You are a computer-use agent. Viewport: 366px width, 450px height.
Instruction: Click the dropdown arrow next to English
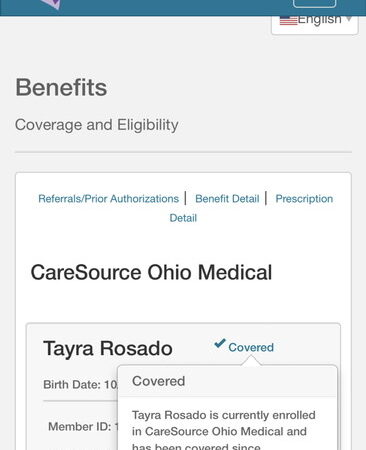(x=349, y=19)
